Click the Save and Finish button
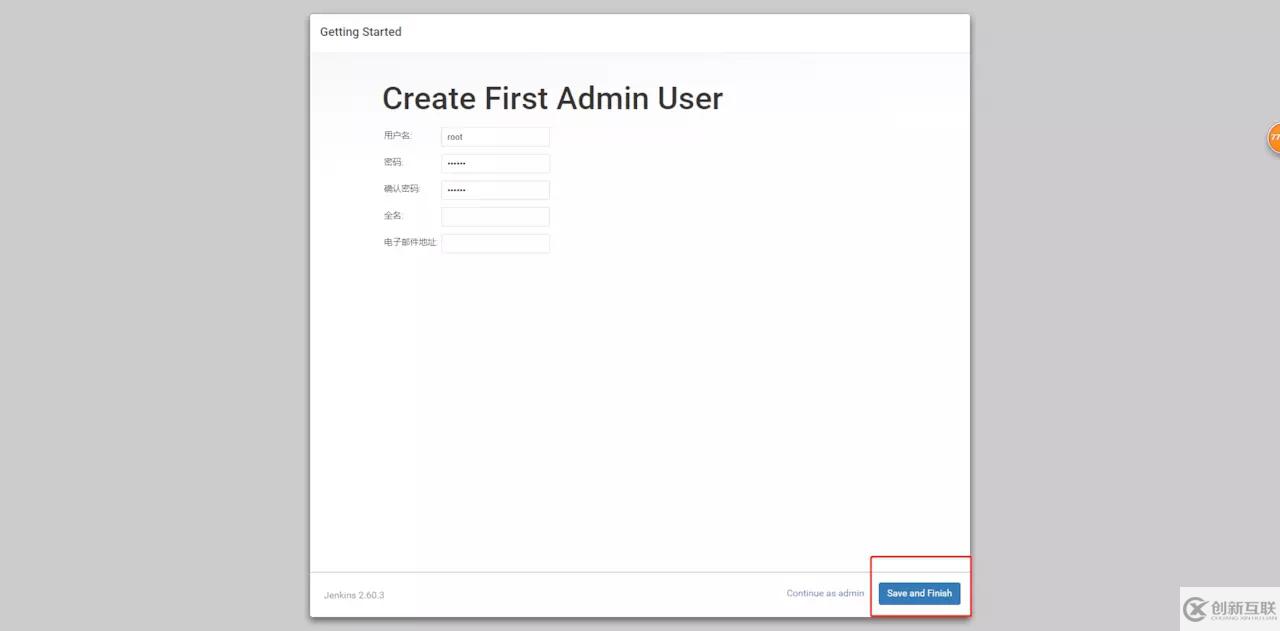Viewport: 1280px width, 631px height. pyautogui.click(x=919, y=593)
